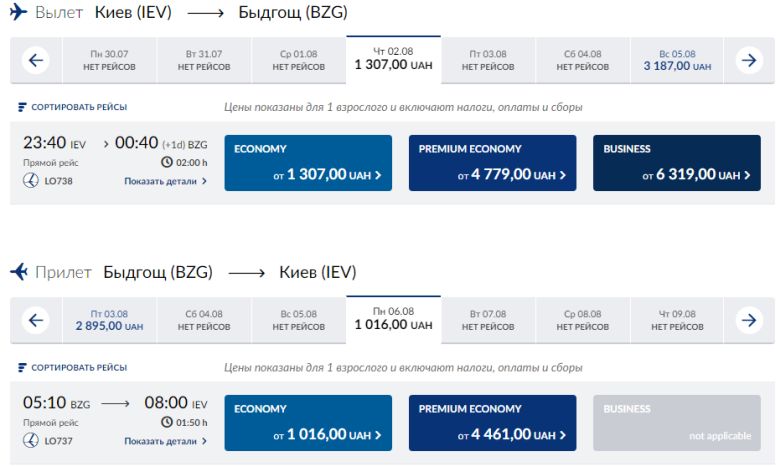Click sort icon above the Kyiv–Bydgoszcz flight

tap(22, 107)
